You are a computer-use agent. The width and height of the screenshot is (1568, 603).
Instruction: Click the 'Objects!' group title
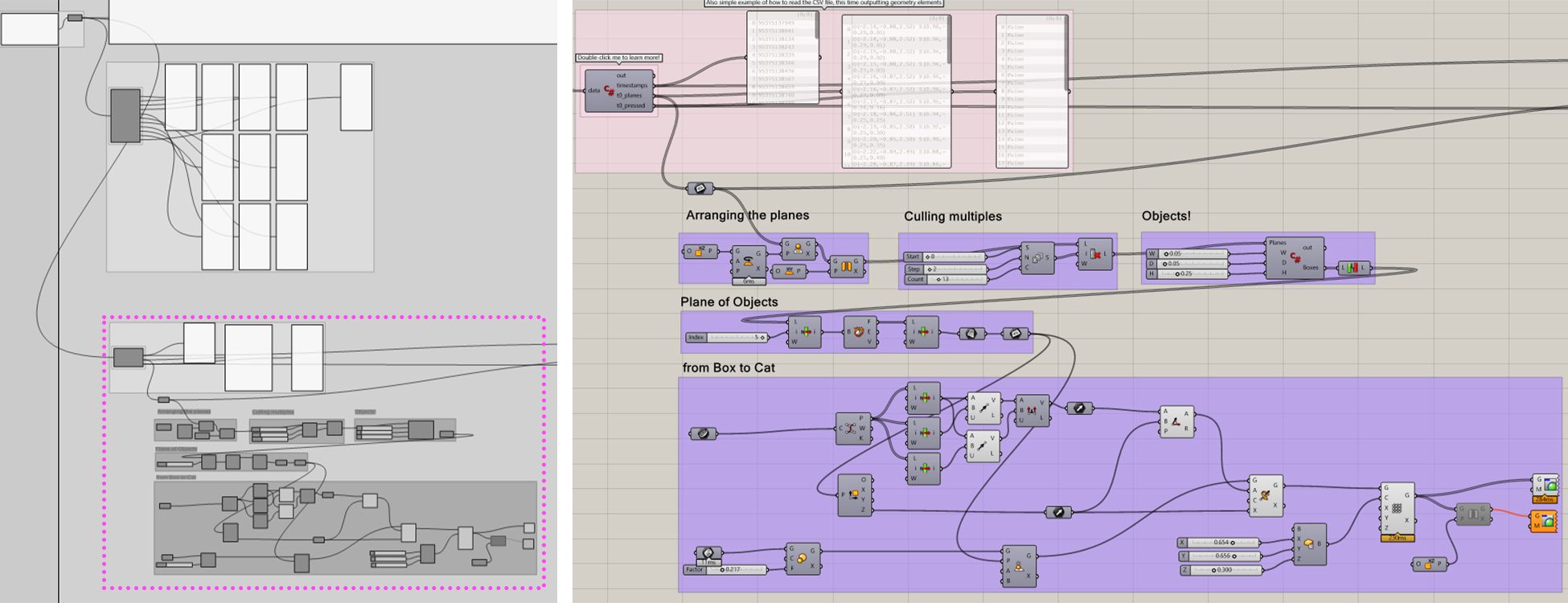point(1166,216)
